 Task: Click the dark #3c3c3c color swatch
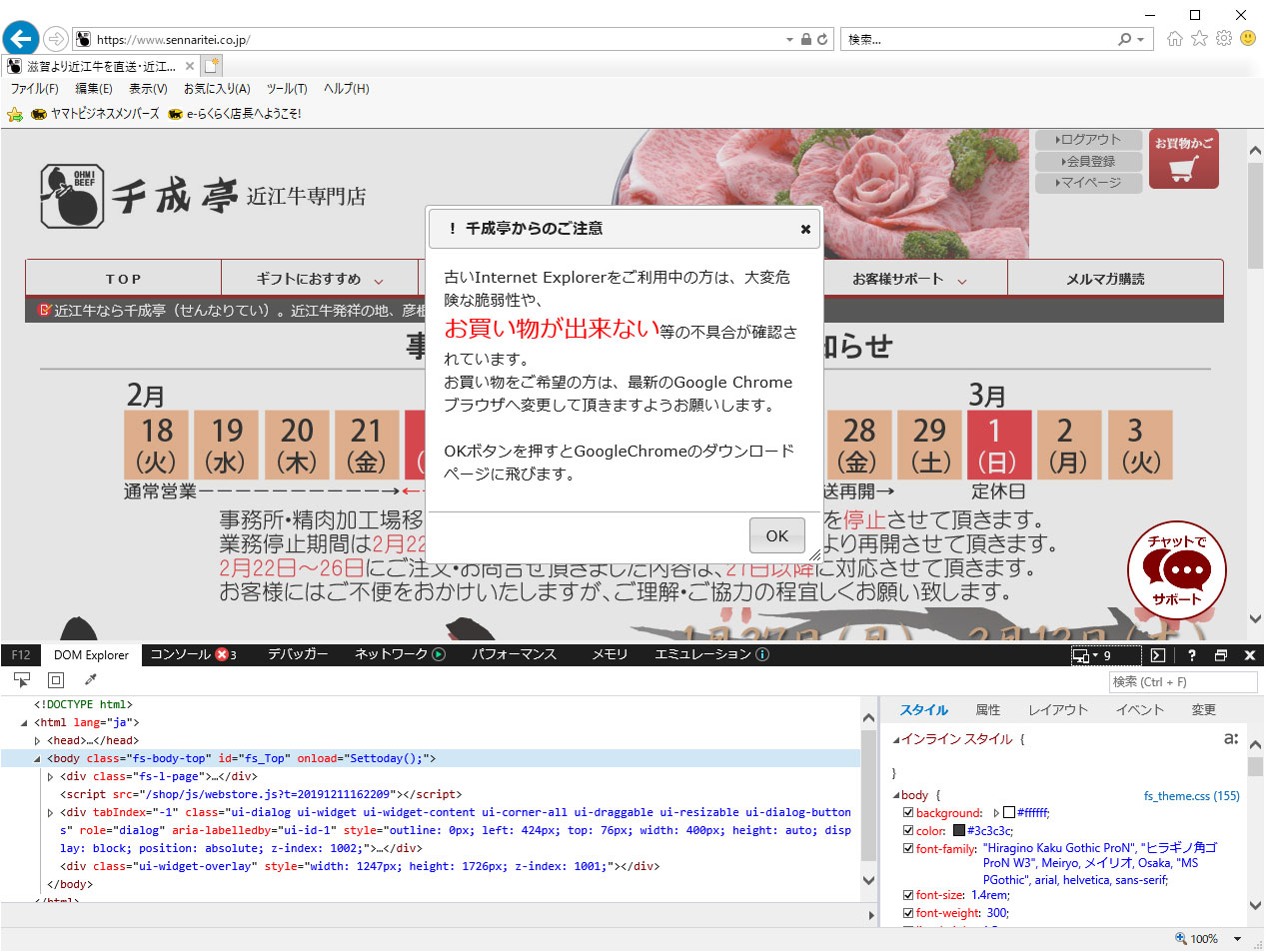[x=959, y=830]
